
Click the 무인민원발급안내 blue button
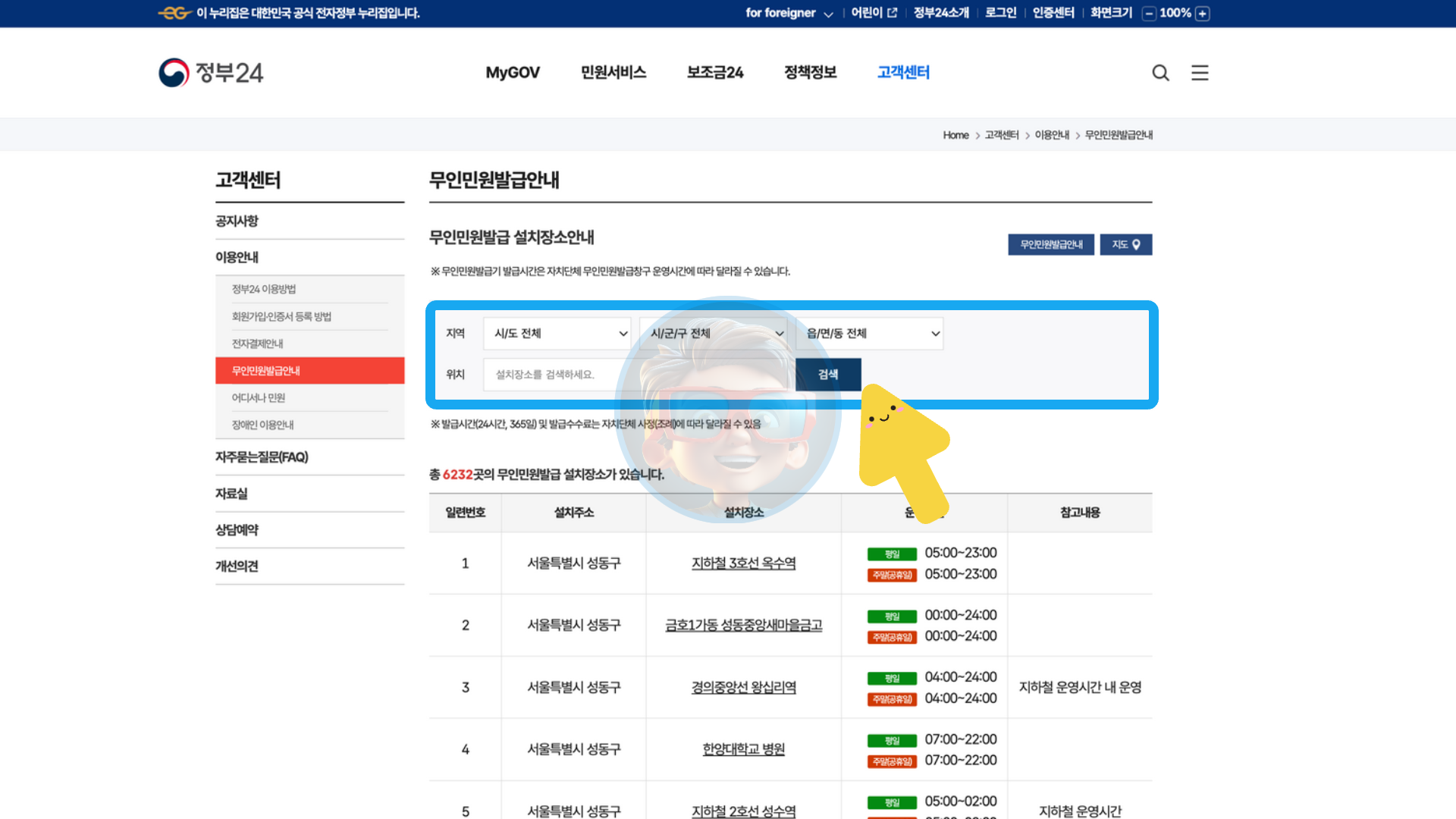[1050, 244]
